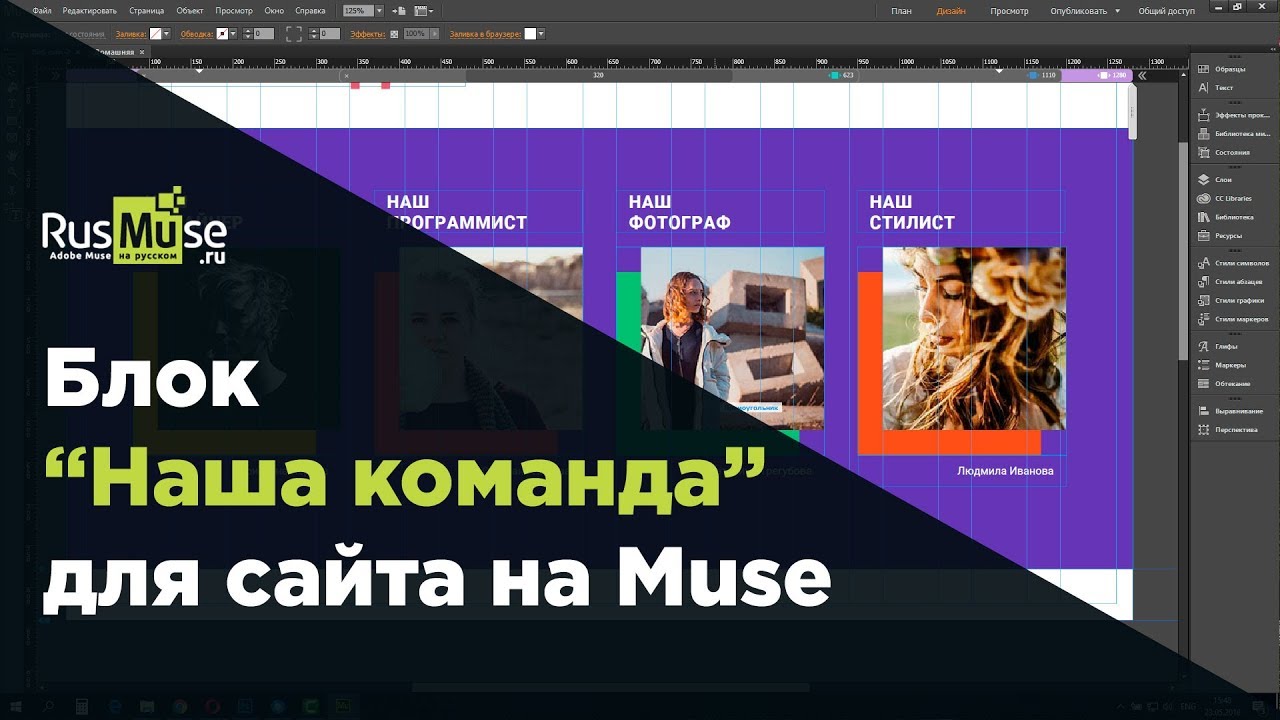Click Просмотр preview mode button
Viewport: 1280px width, 720px height.
pos(1009,11)
